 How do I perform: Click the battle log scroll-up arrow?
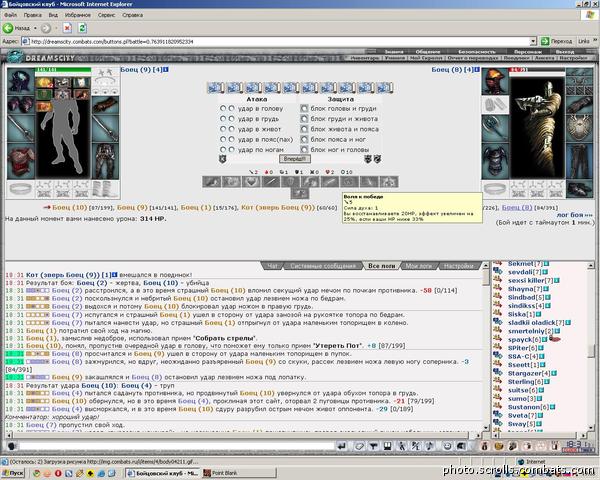[x=486, y=265]
